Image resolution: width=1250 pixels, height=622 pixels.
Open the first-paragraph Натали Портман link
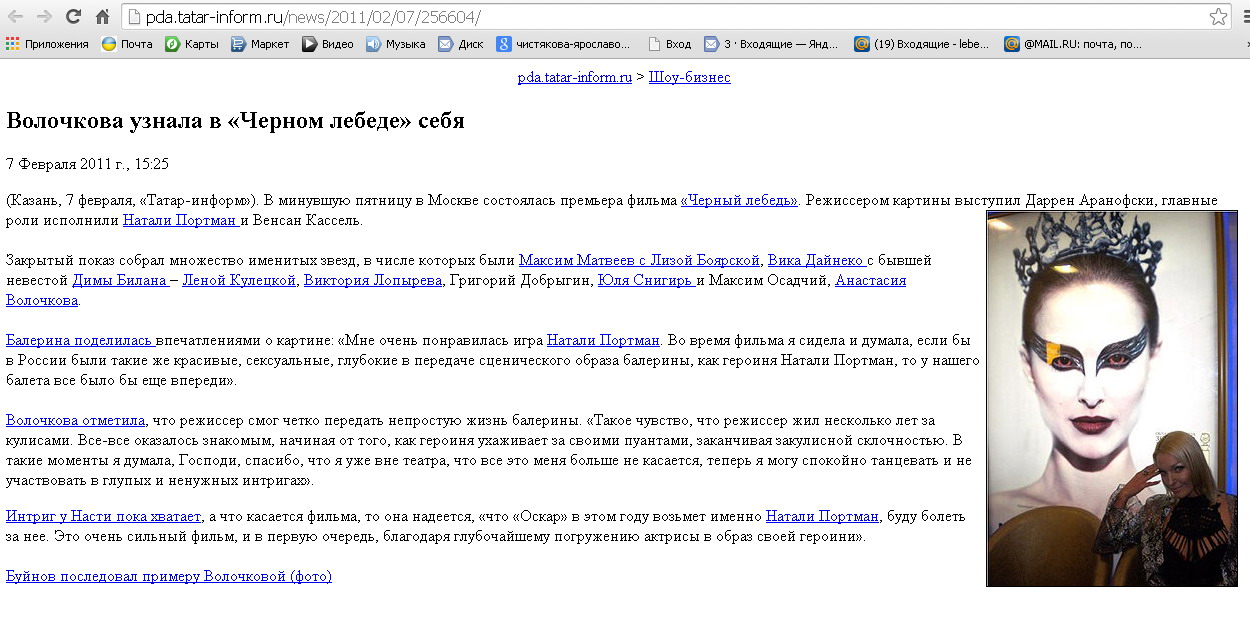pyautogui.click(x=181, y=220)
